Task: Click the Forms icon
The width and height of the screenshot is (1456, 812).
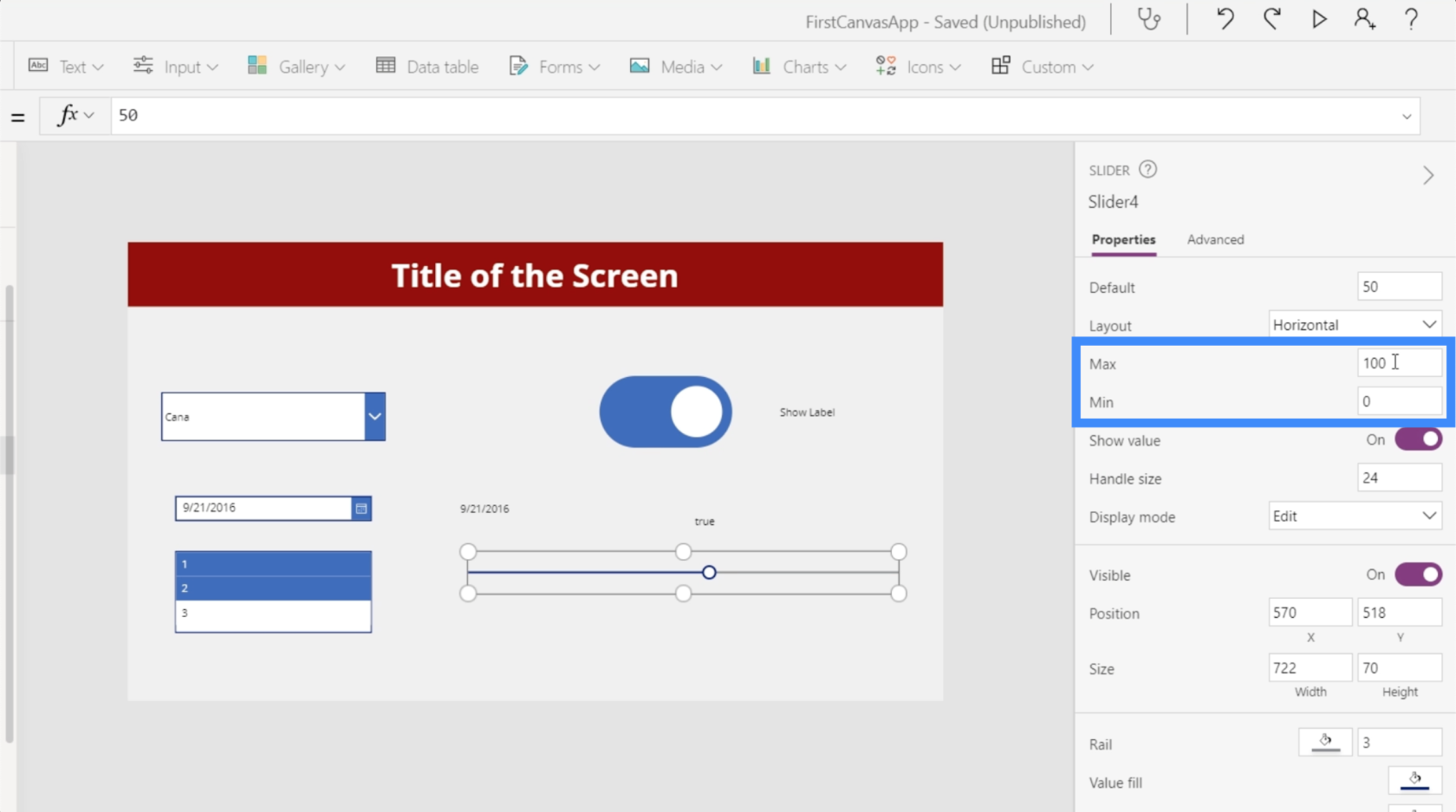Action: 518,66
